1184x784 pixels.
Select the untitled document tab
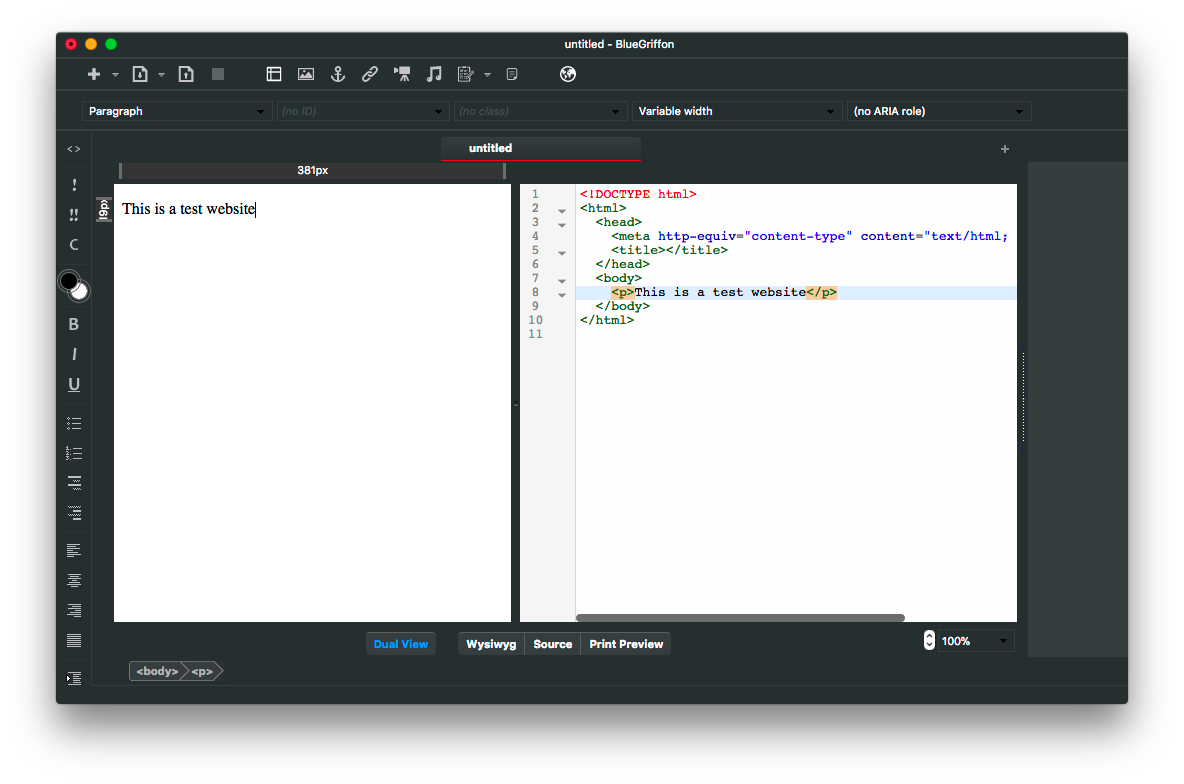point(541,148)
